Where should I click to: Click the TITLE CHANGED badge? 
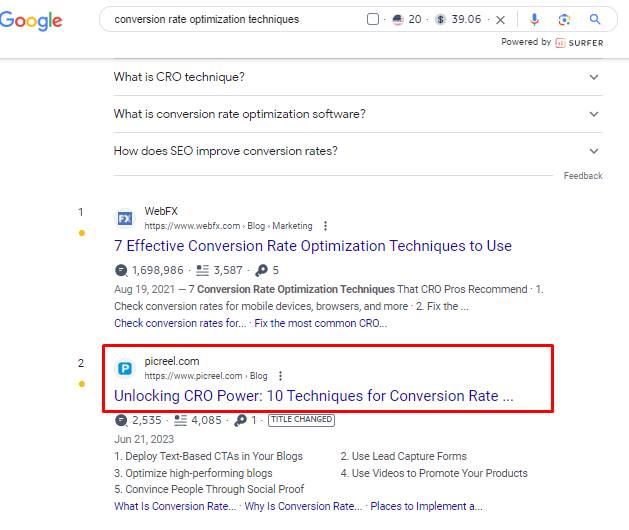coord(301,420)
